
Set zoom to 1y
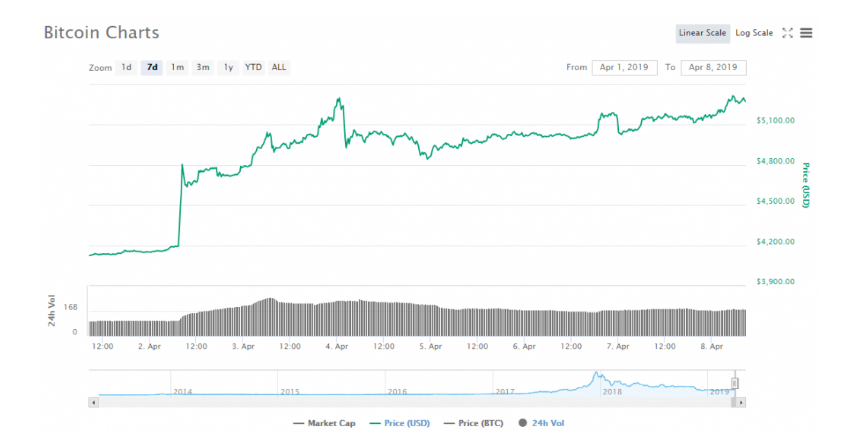228,68
